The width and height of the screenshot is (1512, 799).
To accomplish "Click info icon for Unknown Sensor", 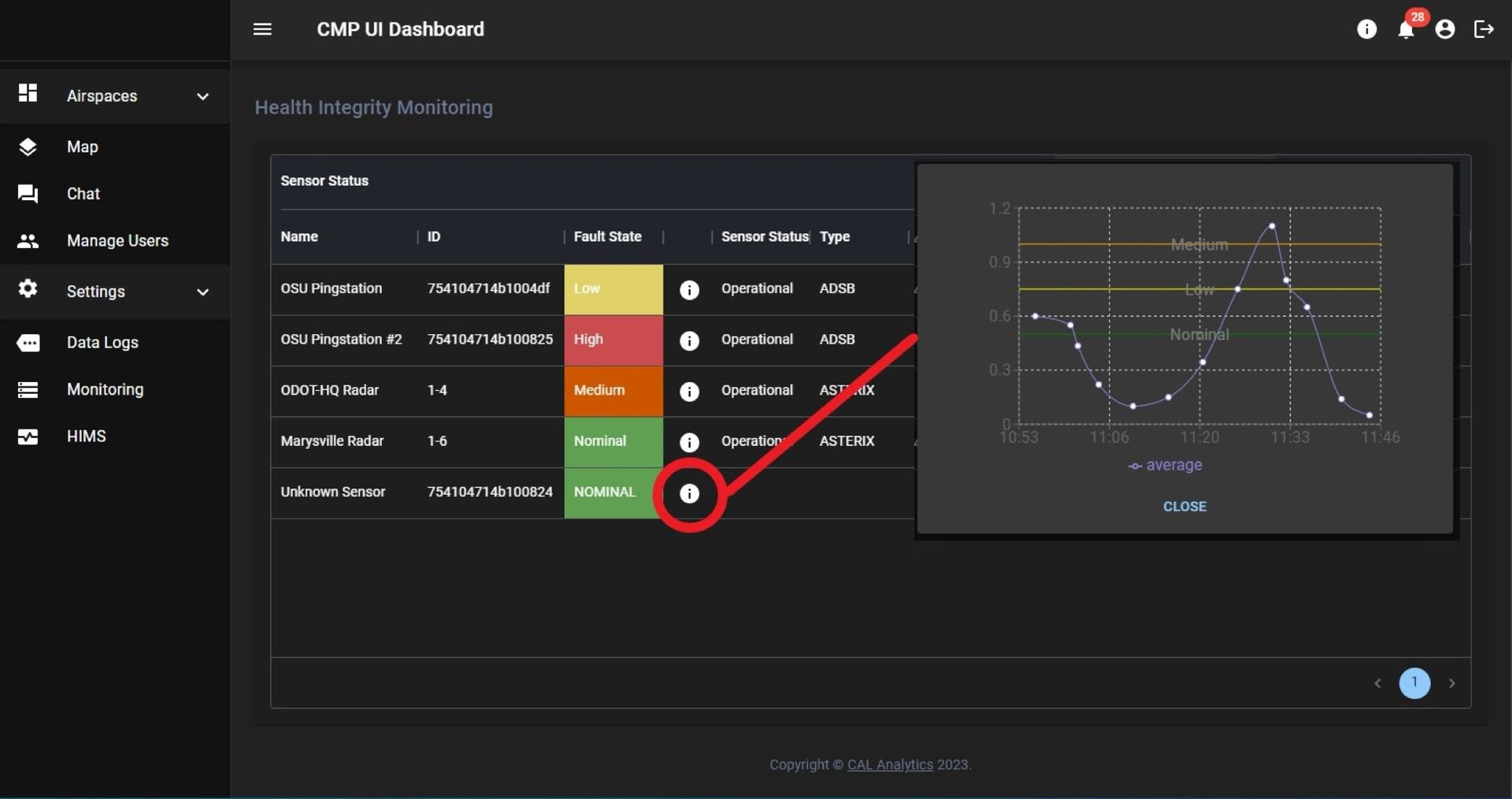I will click(x=689, y=493).
